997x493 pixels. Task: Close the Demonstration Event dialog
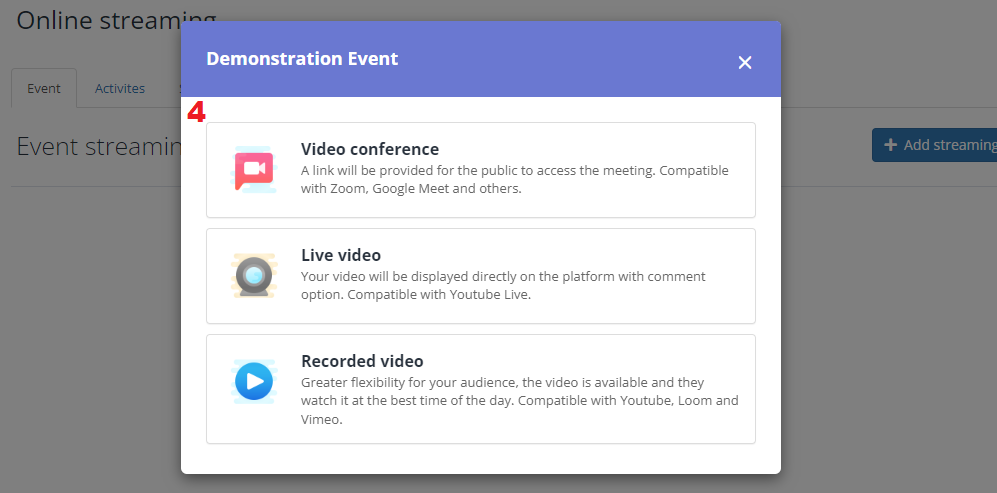click(745, 62)
